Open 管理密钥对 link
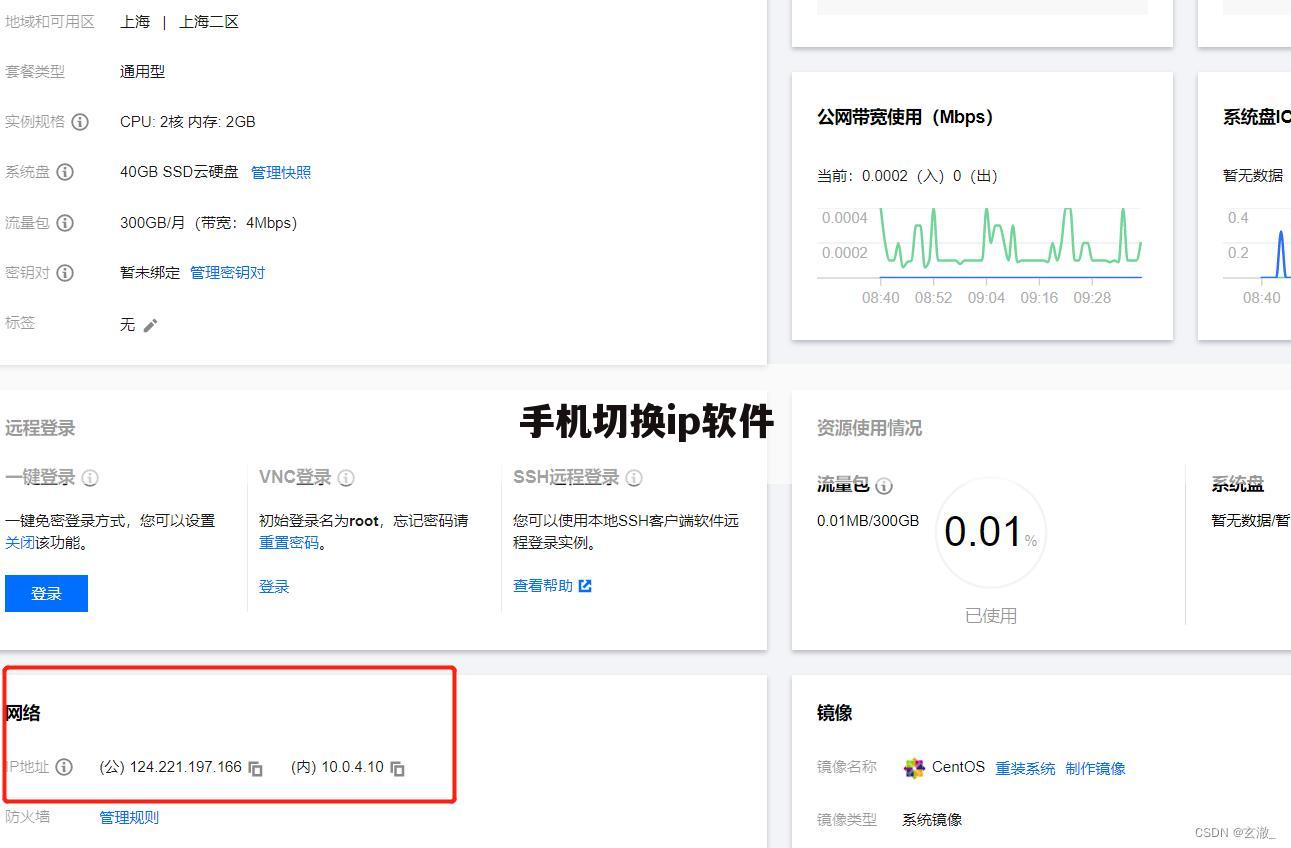 pos(228,272)
